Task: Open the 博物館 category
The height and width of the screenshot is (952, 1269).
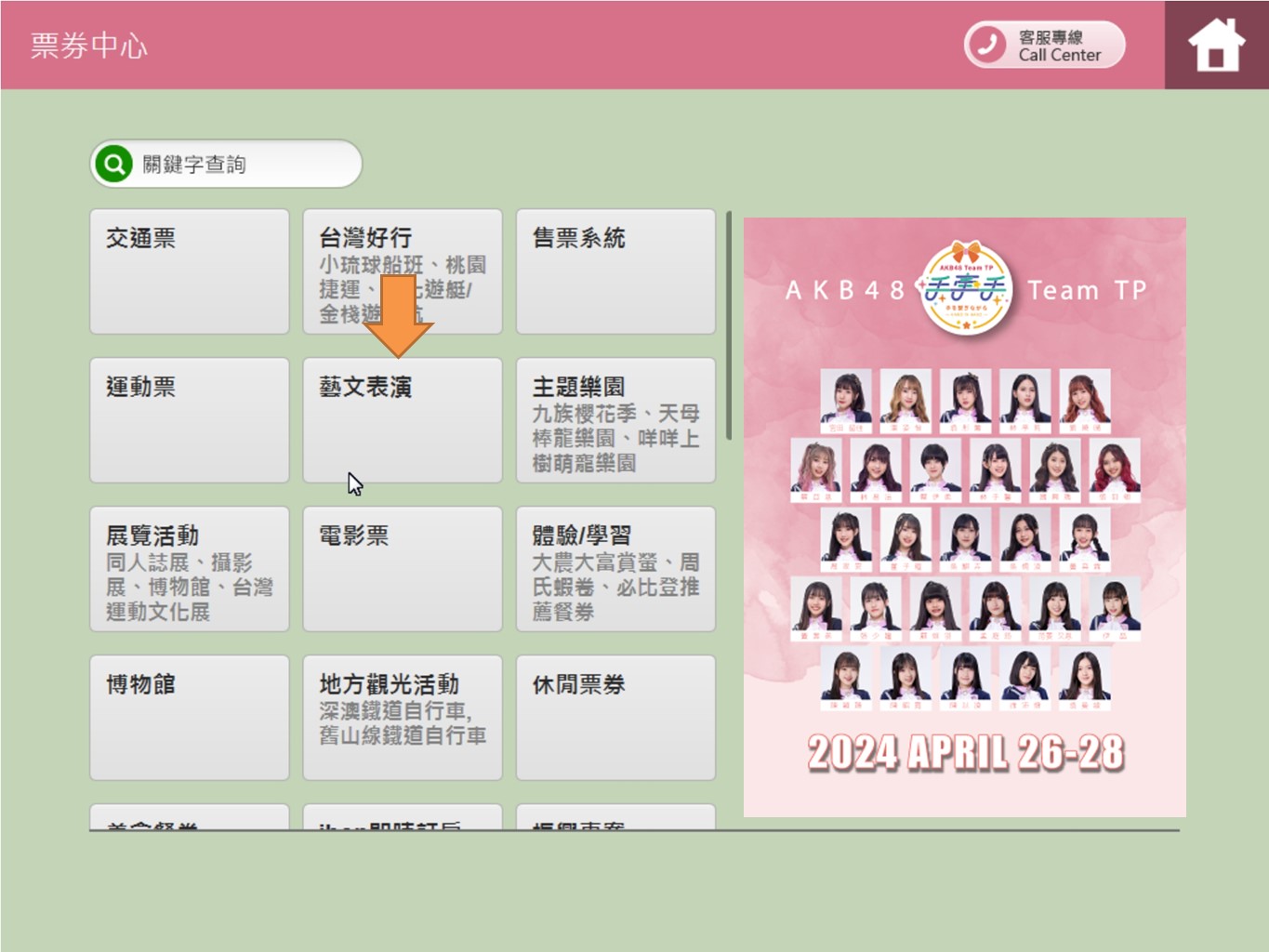Action: pyautogui.click(x=190, y=718)
